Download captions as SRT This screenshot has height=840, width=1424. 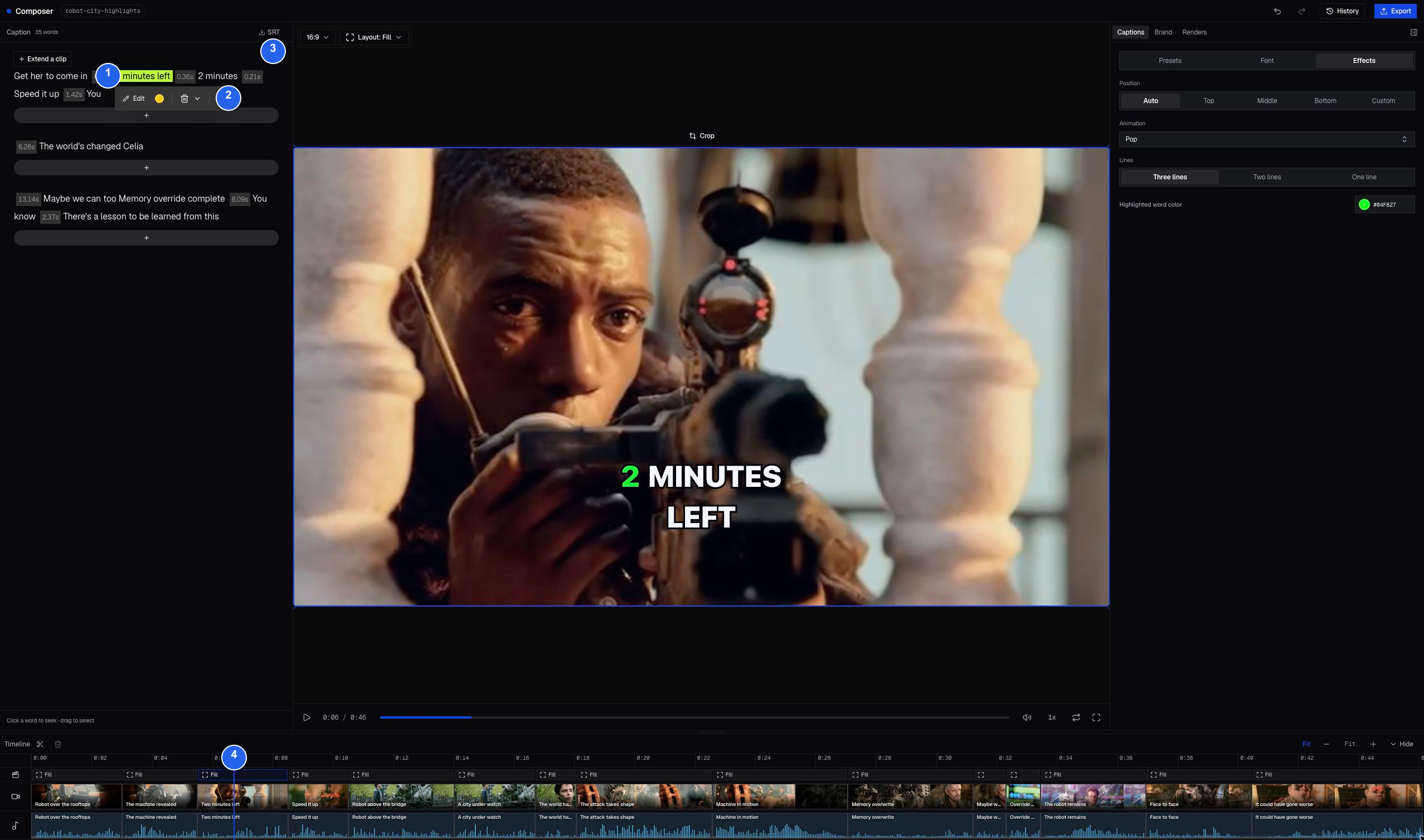click(270, 32)
